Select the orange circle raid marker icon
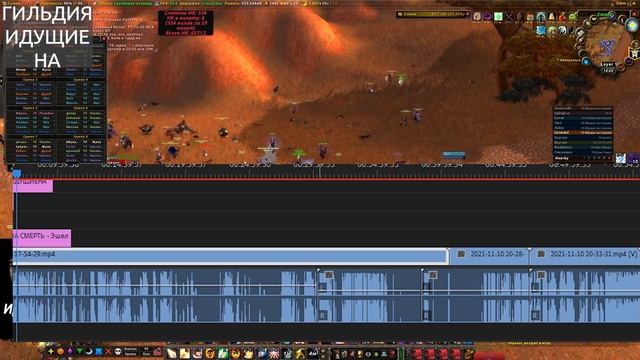The height and width of the screenshot is (360, 640). tap(60, 351)
